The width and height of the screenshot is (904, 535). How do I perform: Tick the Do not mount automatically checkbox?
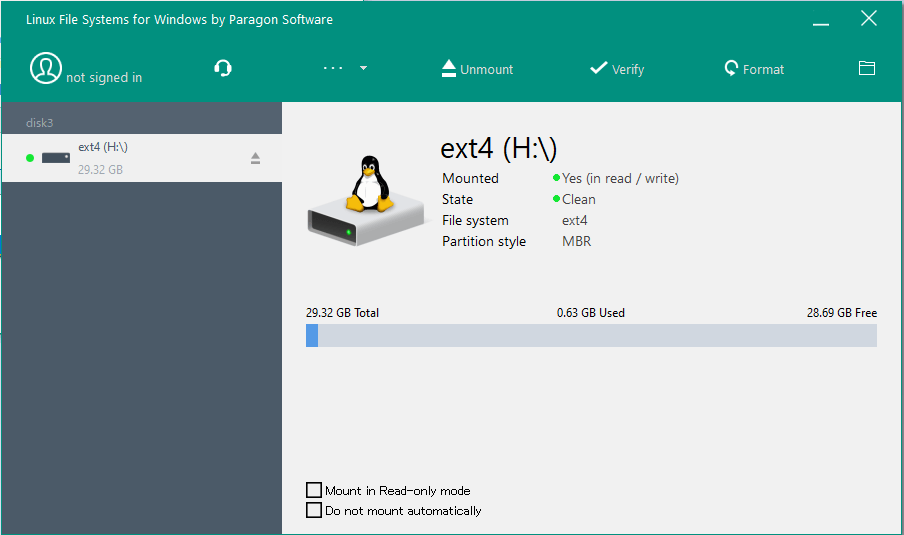[x=315, y=510]
